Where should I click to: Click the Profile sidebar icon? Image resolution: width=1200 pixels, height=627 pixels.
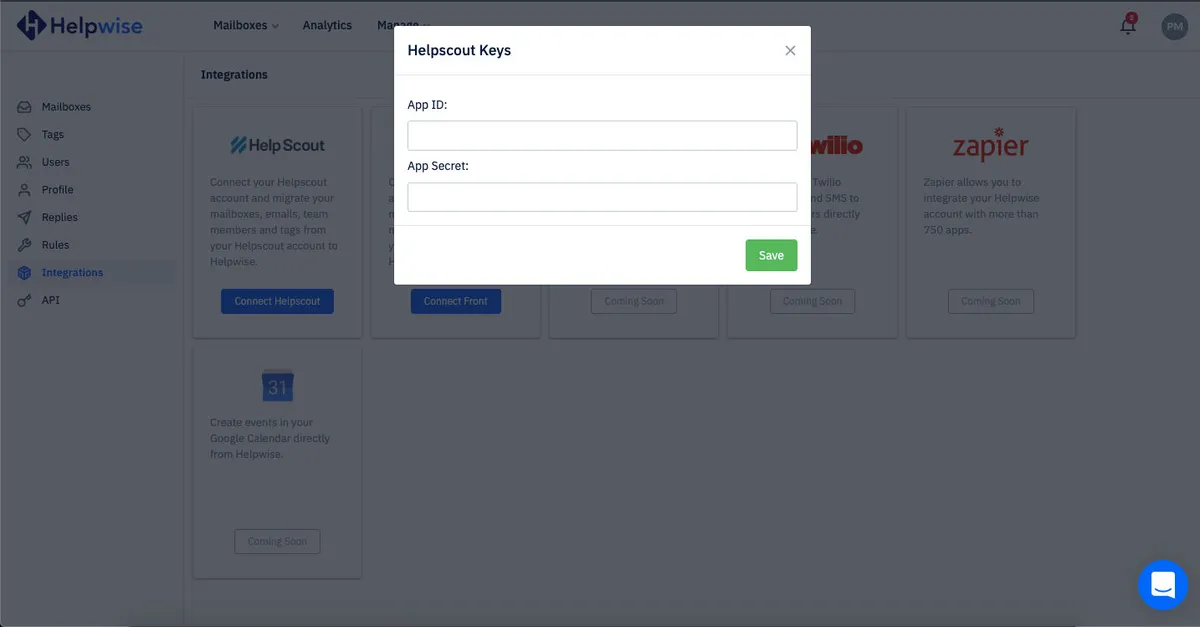tap(24, 190)
